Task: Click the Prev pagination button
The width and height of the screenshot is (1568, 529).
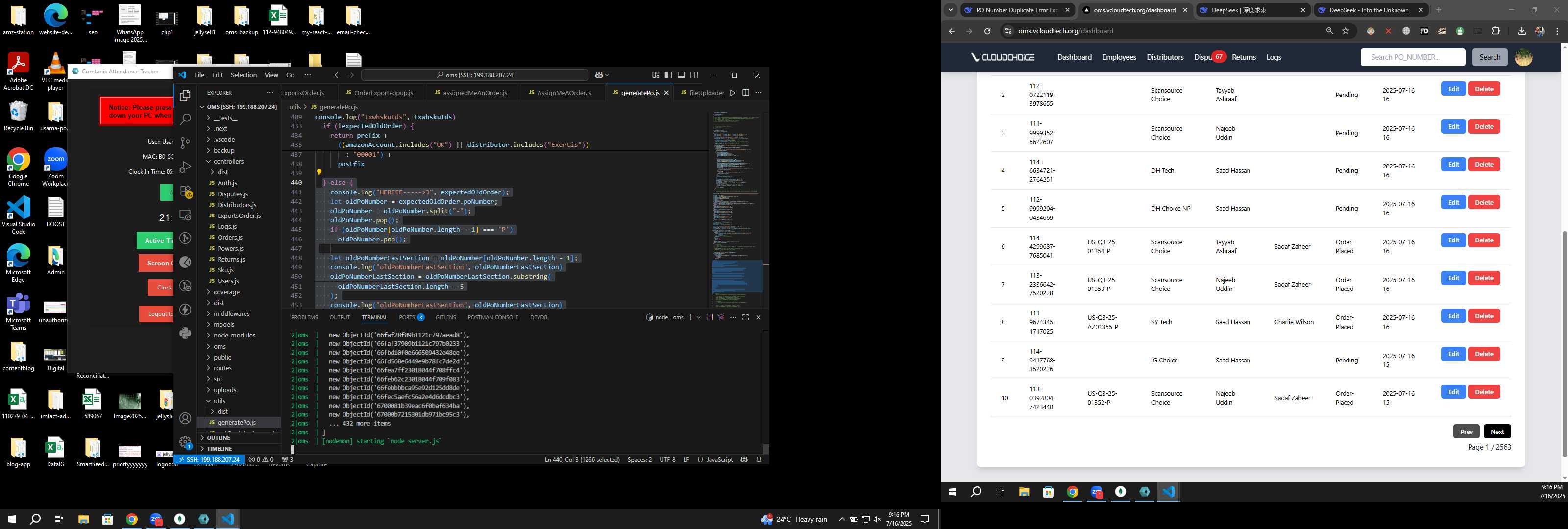Action: pos(1467,432)
